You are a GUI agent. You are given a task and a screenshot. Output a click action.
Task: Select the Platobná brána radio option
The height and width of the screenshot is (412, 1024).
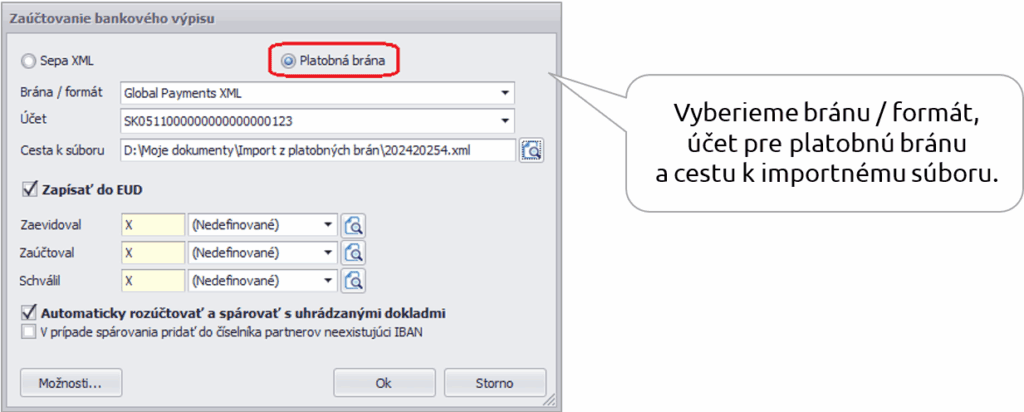pyautogui.click(x=289, y=61)
